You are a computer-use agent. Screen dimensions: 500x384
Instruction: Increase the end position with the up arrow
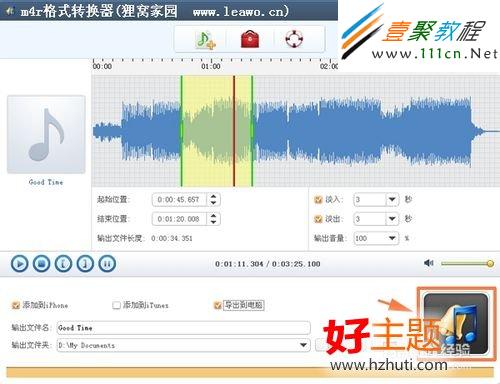coord(213,216)
